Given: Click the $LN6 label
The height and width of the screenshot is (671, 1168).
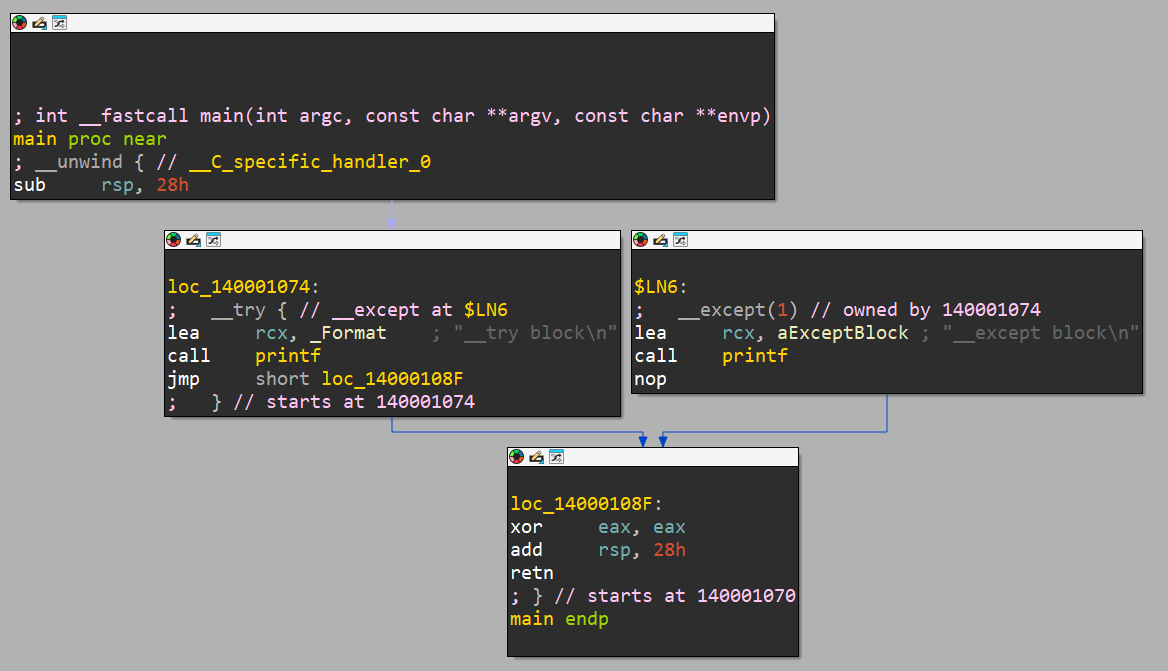Looking at the screenshot, I should pyautogui.click(x=657, y=287).
